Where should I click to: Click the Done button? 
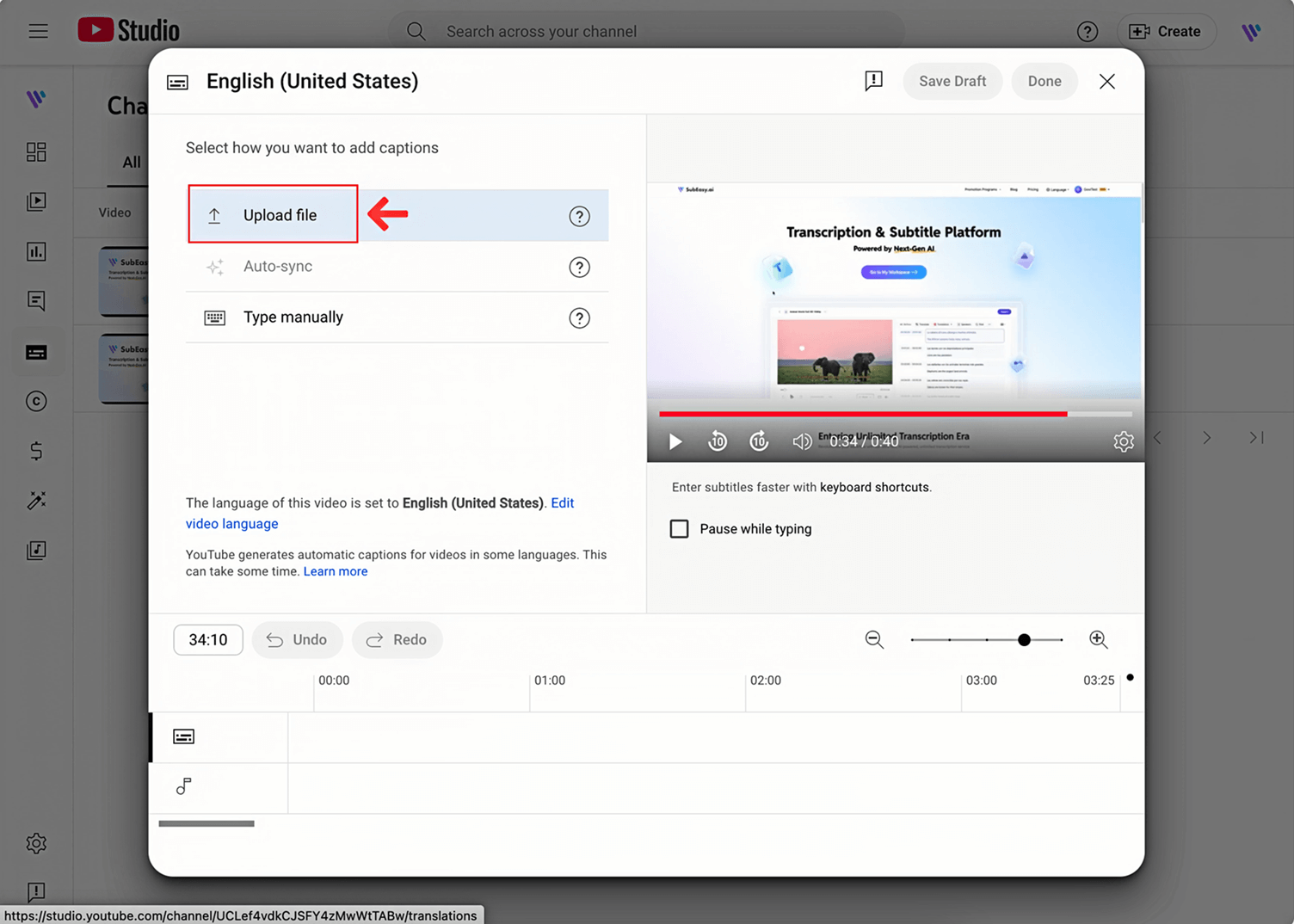tap(1044, 81)
